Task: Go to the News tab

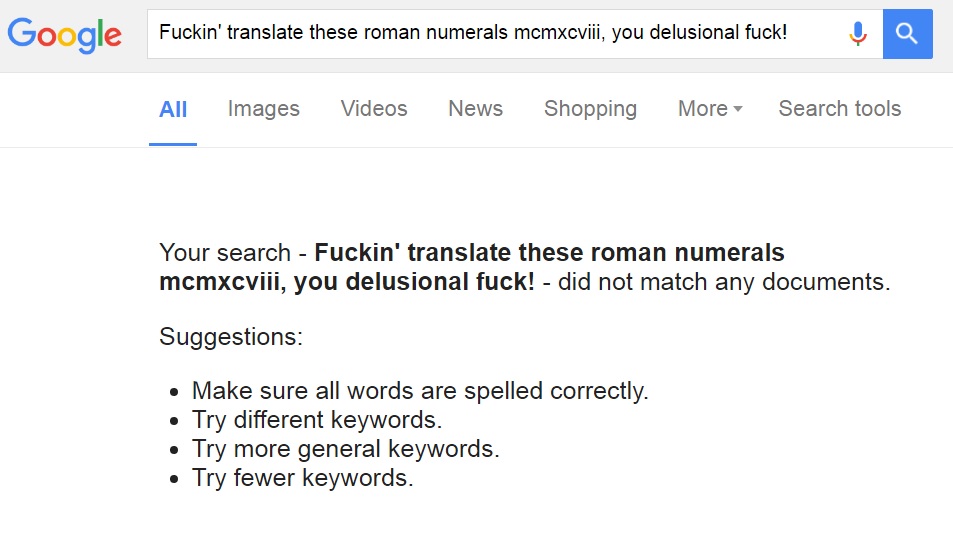Action: (475, 109)
